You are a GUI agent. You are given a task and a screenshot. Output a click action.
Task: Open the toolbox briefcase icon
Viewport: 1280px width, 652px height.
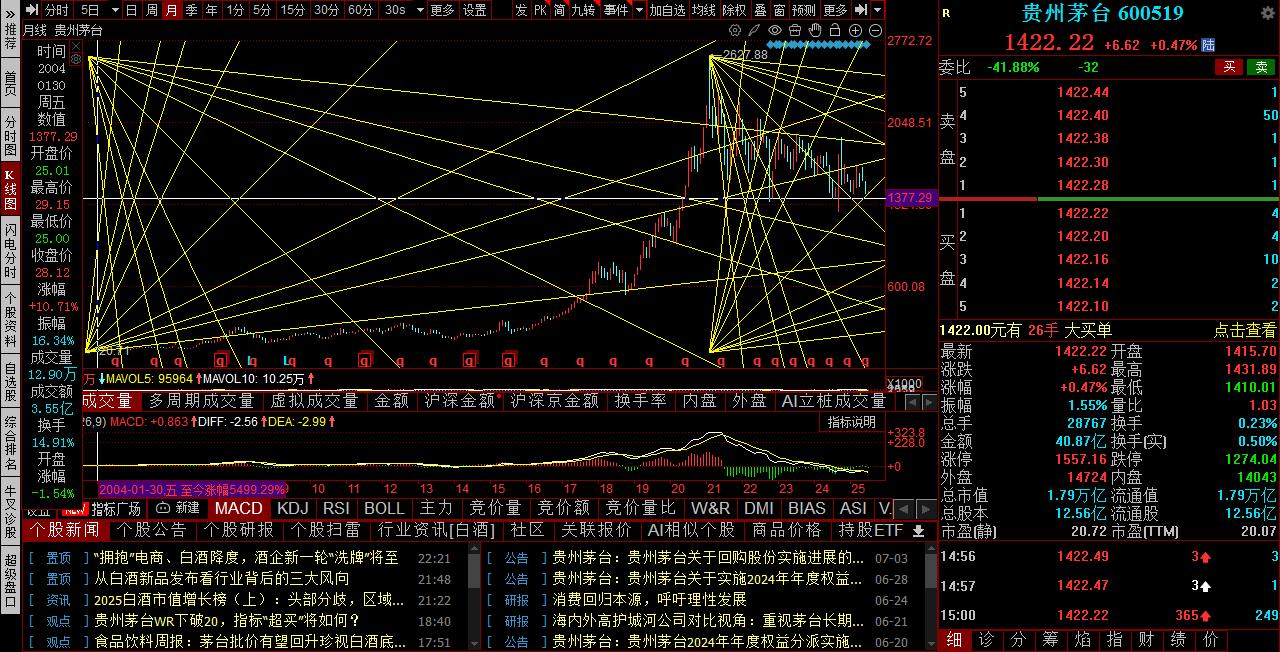(x=795, y=30)
